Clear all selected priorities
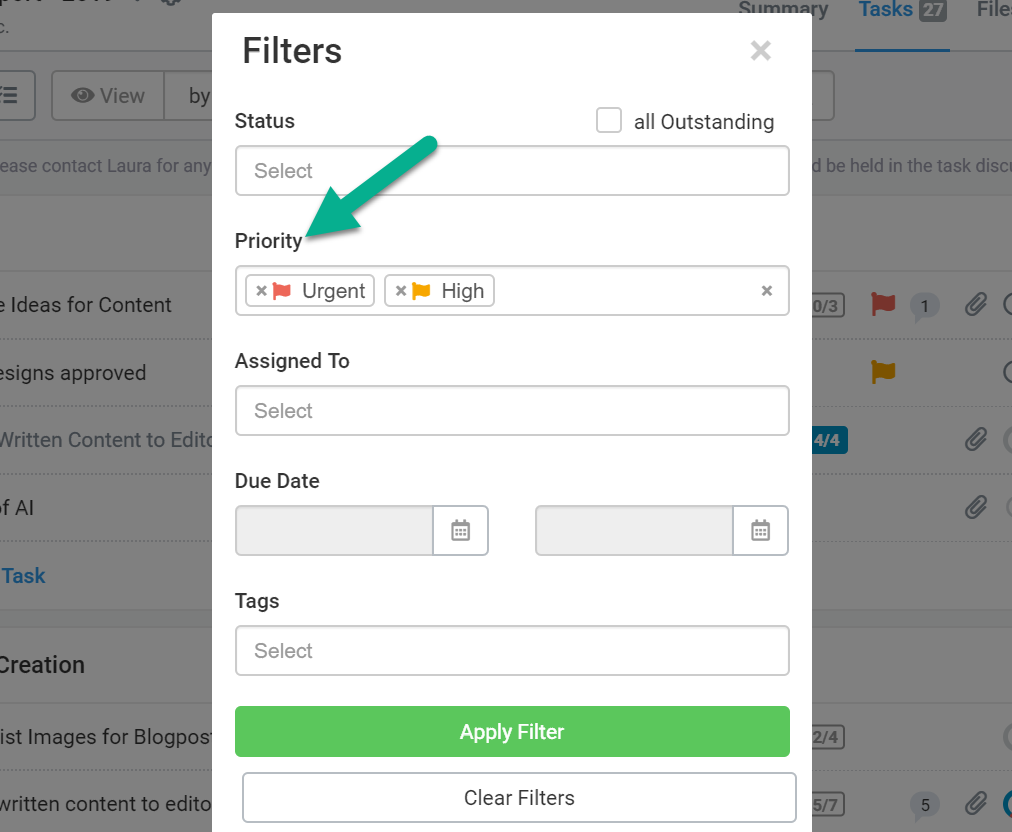The width and height of the screenshot is (1012, 832). click(767, 290)
